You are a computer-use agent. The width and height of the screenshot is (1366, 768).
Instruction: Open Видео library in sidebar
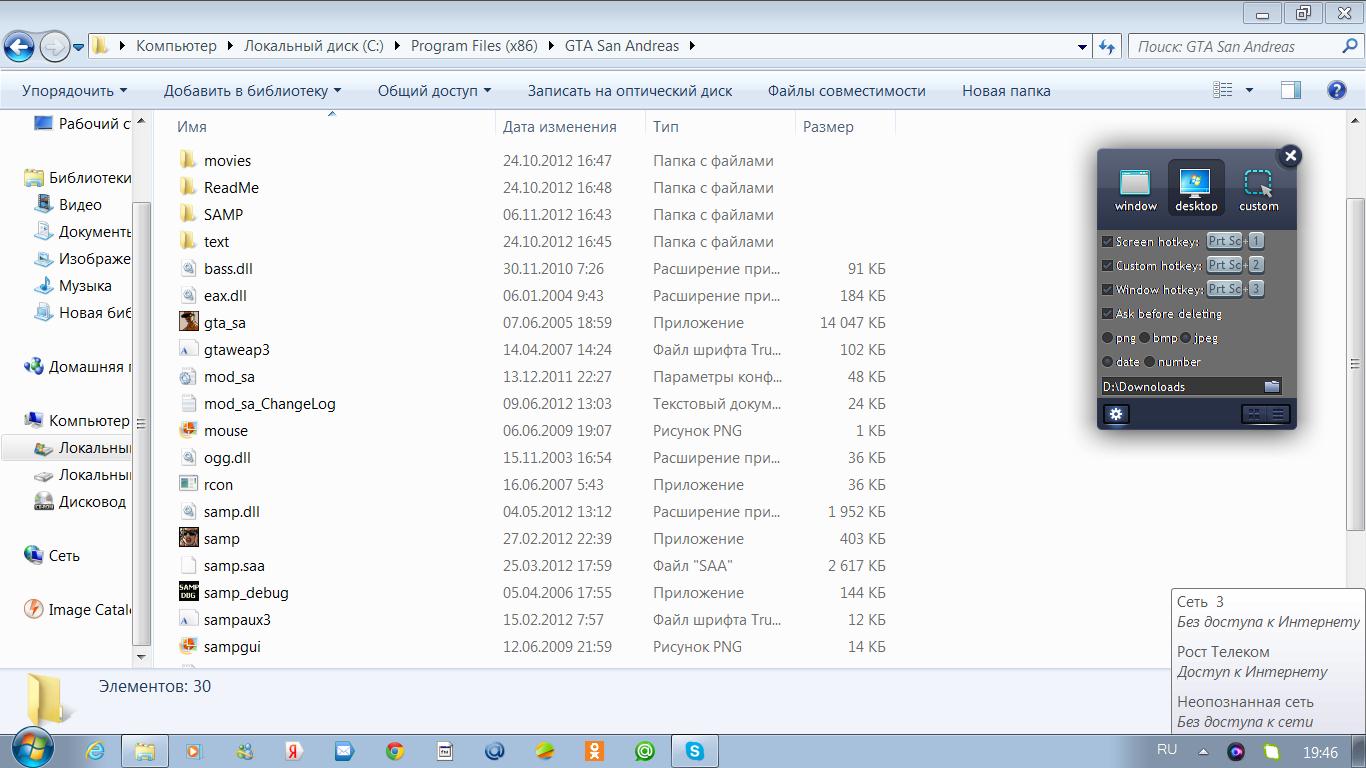point(80,204)
